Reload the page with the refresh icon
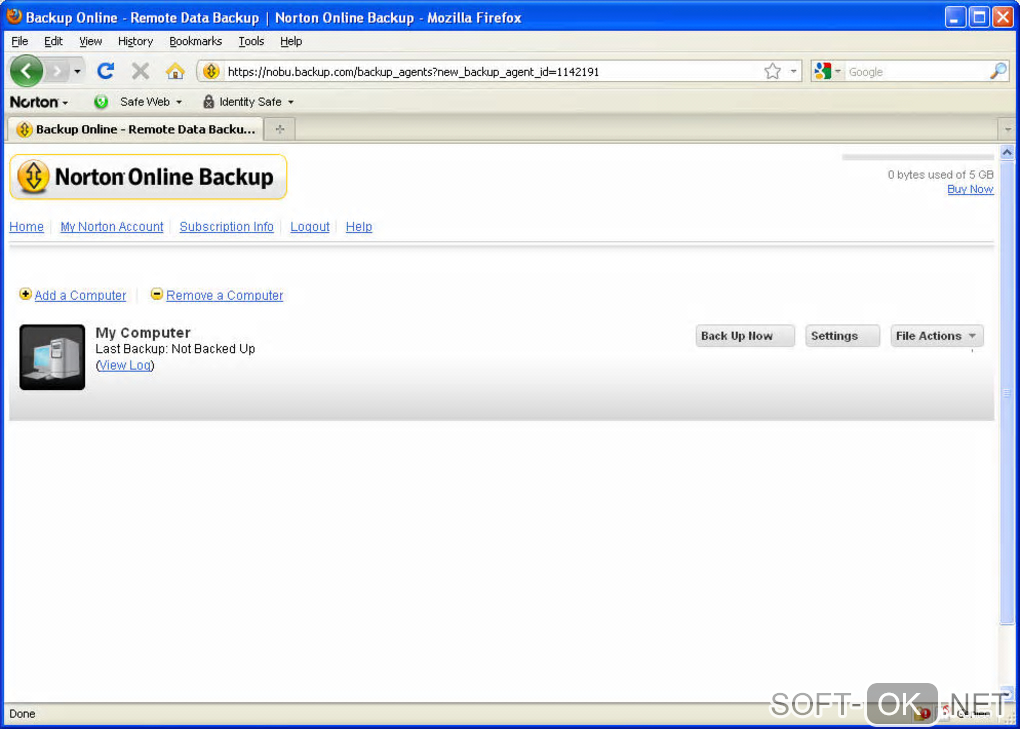Screen dimensions: 1020x729 click(105, 71)
